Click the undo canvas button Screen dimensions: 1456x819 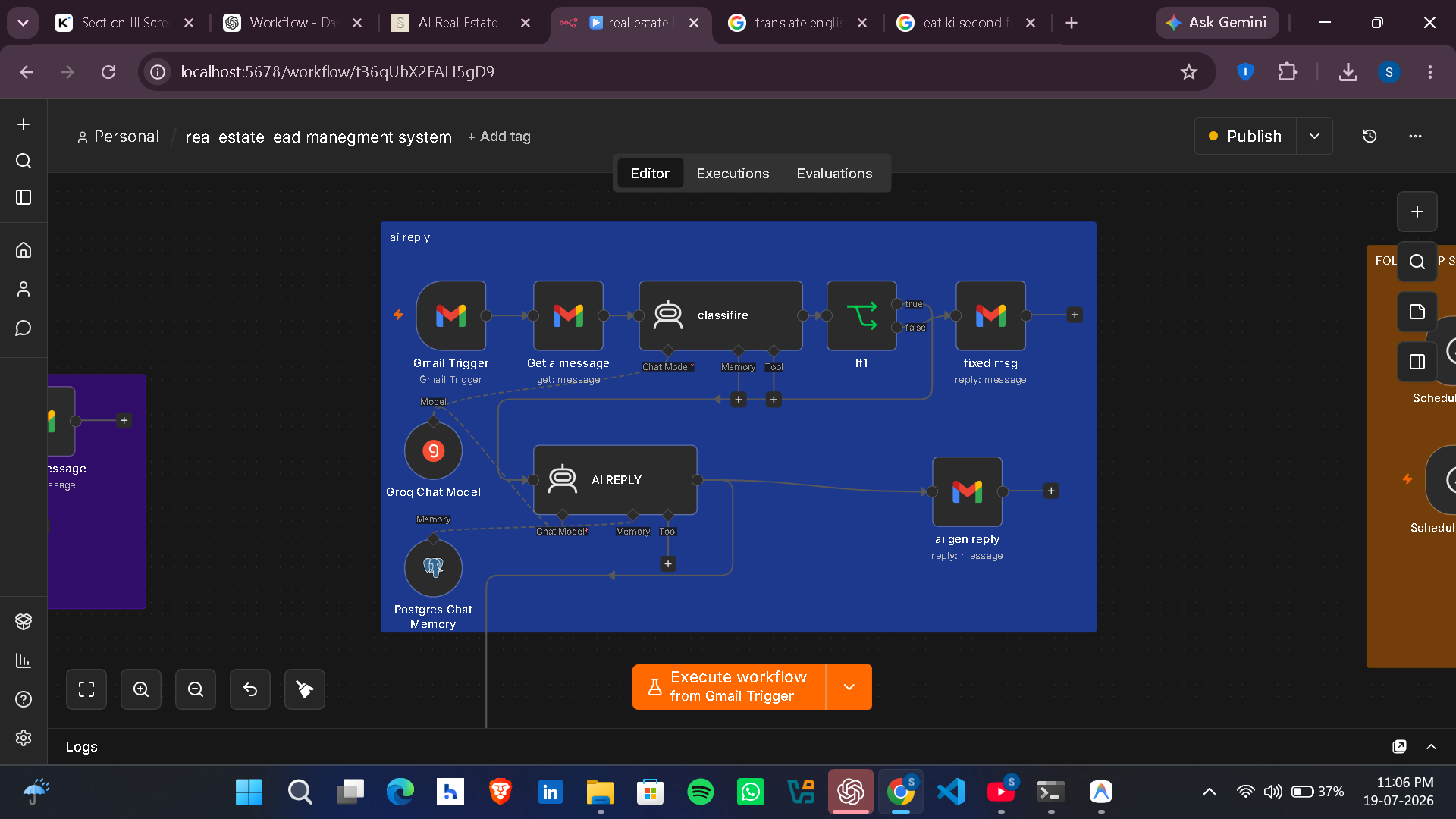coord(250,689)
